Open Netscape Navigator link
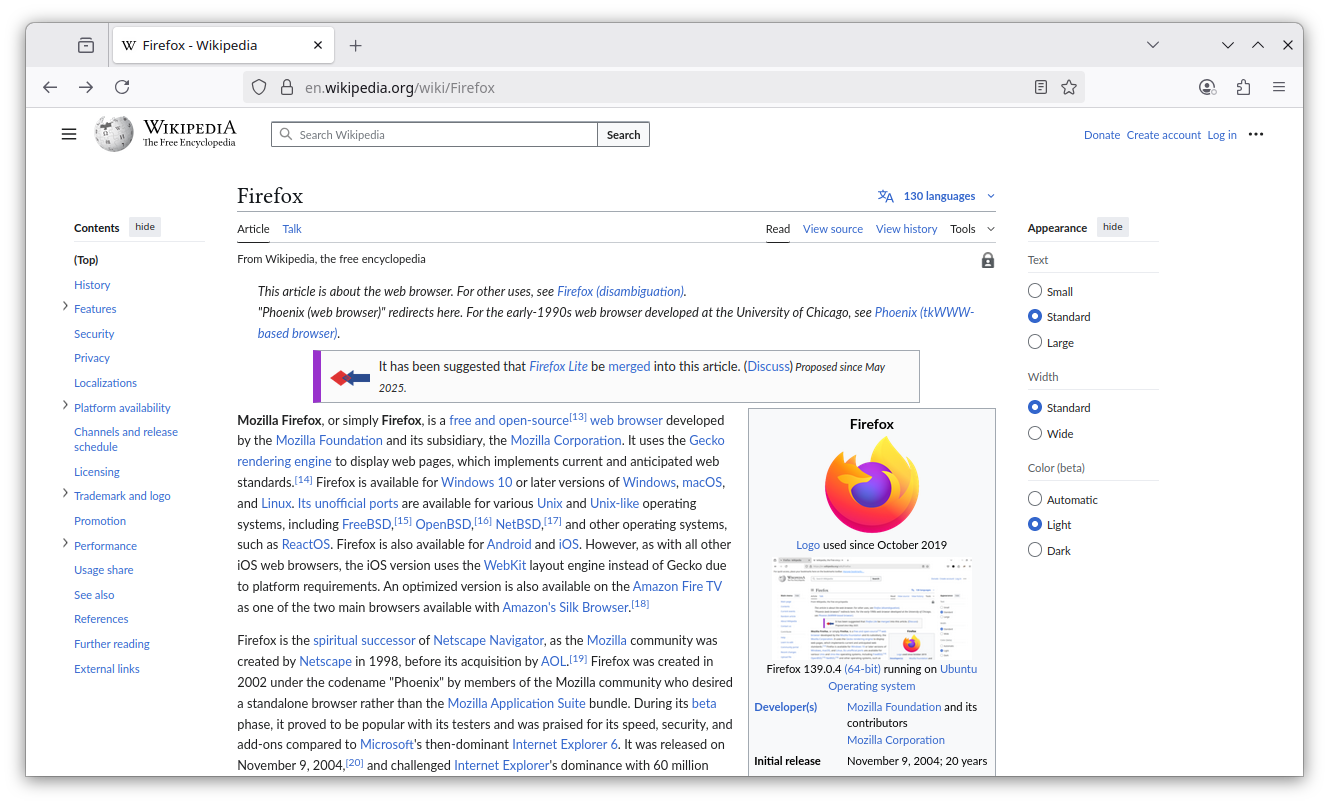 coord(488,640)
